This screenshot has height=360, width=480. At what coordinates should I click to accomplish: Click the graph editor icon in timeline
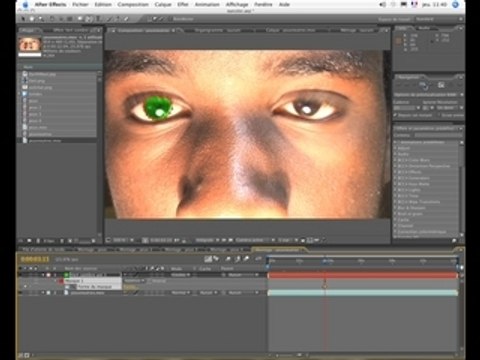tap(208, 259)
